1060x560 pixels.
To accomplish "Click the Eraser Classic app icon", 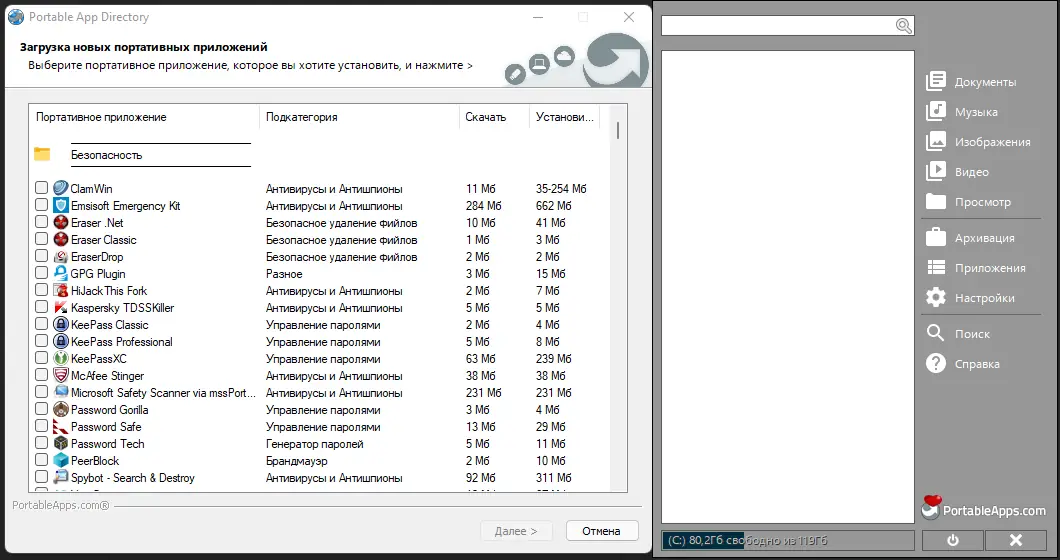I will pos(61,239).
